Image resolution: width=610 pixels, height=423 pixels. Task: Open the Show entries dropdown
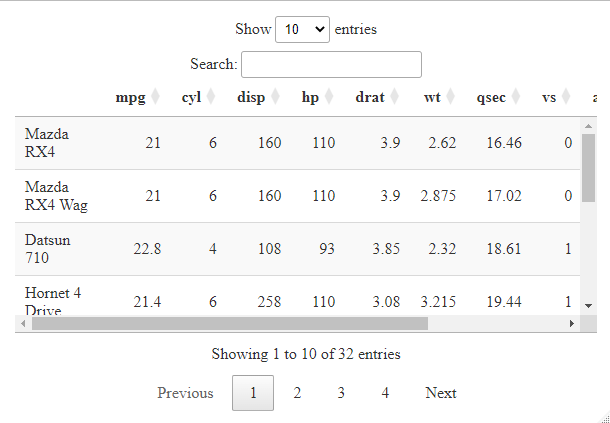[x=302, y=29]
